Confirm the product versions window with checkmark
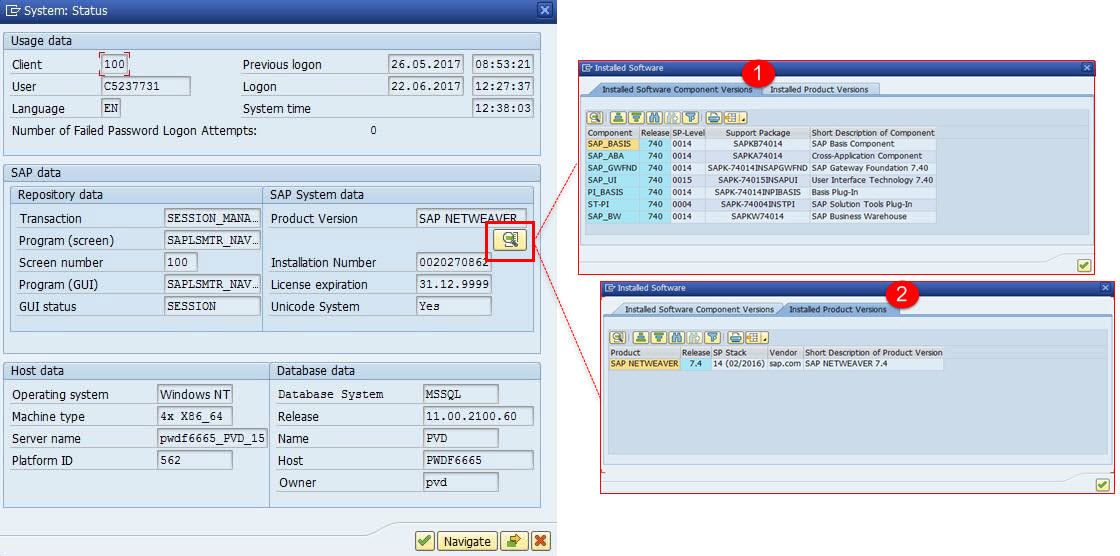The height and width of the screenshot is (556, 1120). click(x=1102, y=485)
